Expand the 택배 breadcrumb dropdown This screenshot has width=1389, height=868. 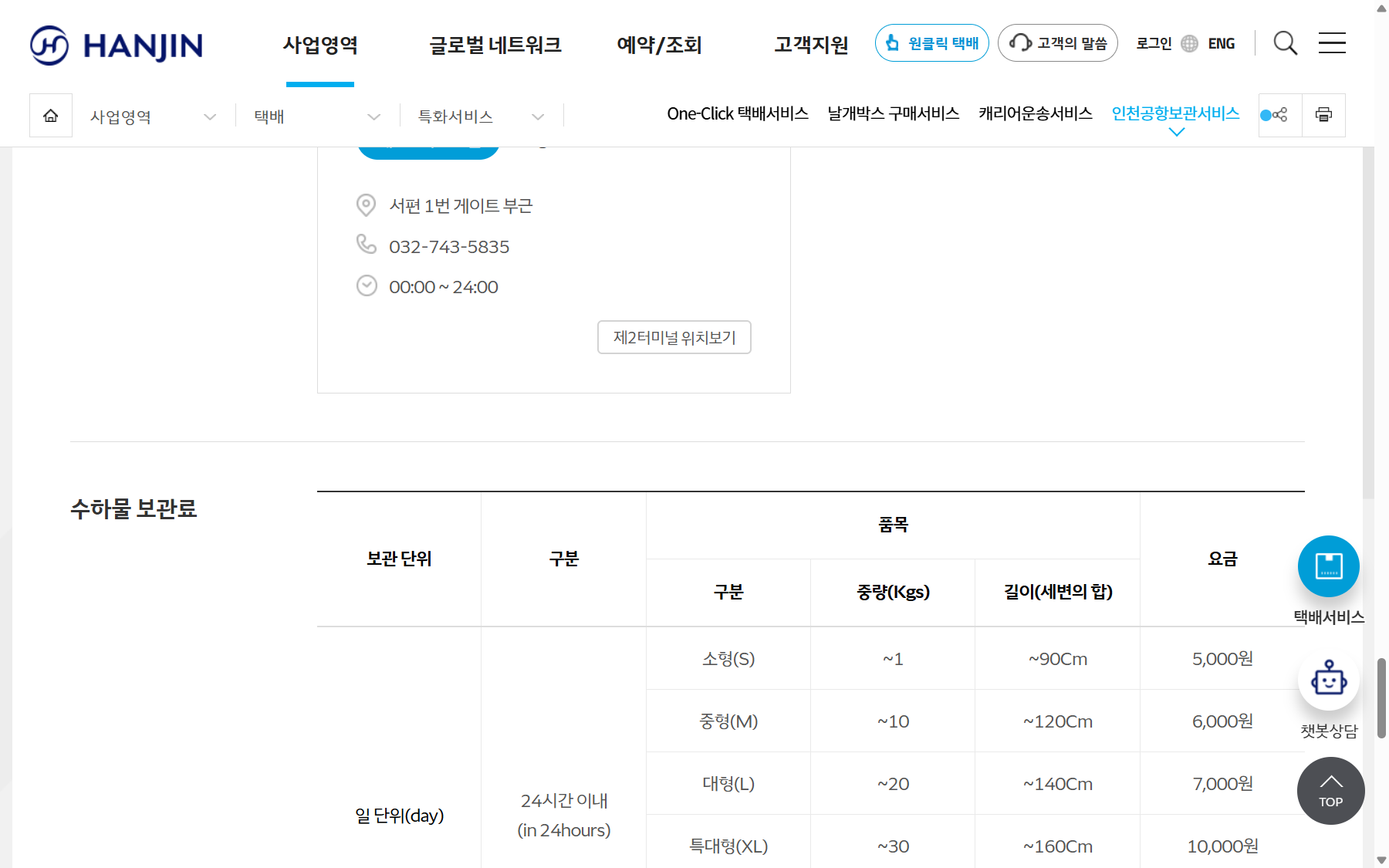[x=318, y=117]
